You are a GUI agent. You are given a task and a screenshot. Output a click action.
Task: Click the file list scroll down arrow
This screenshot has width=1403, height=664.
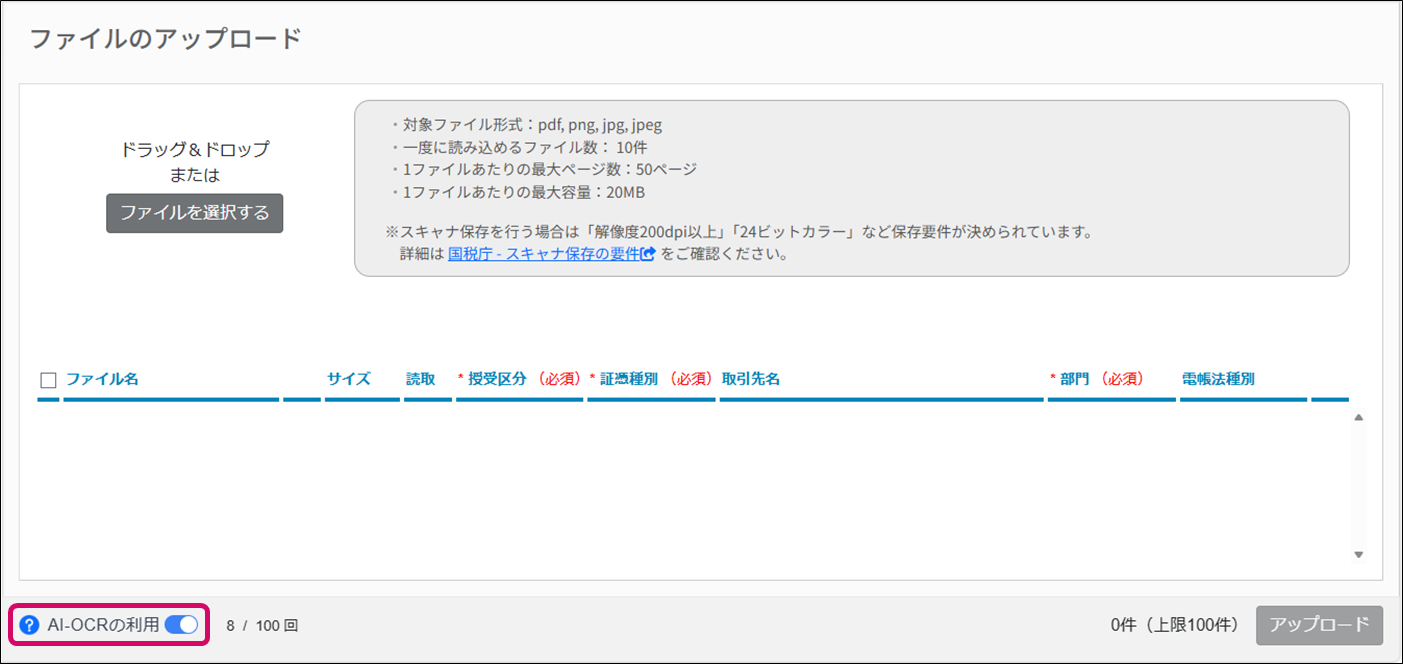[1358, 554]
